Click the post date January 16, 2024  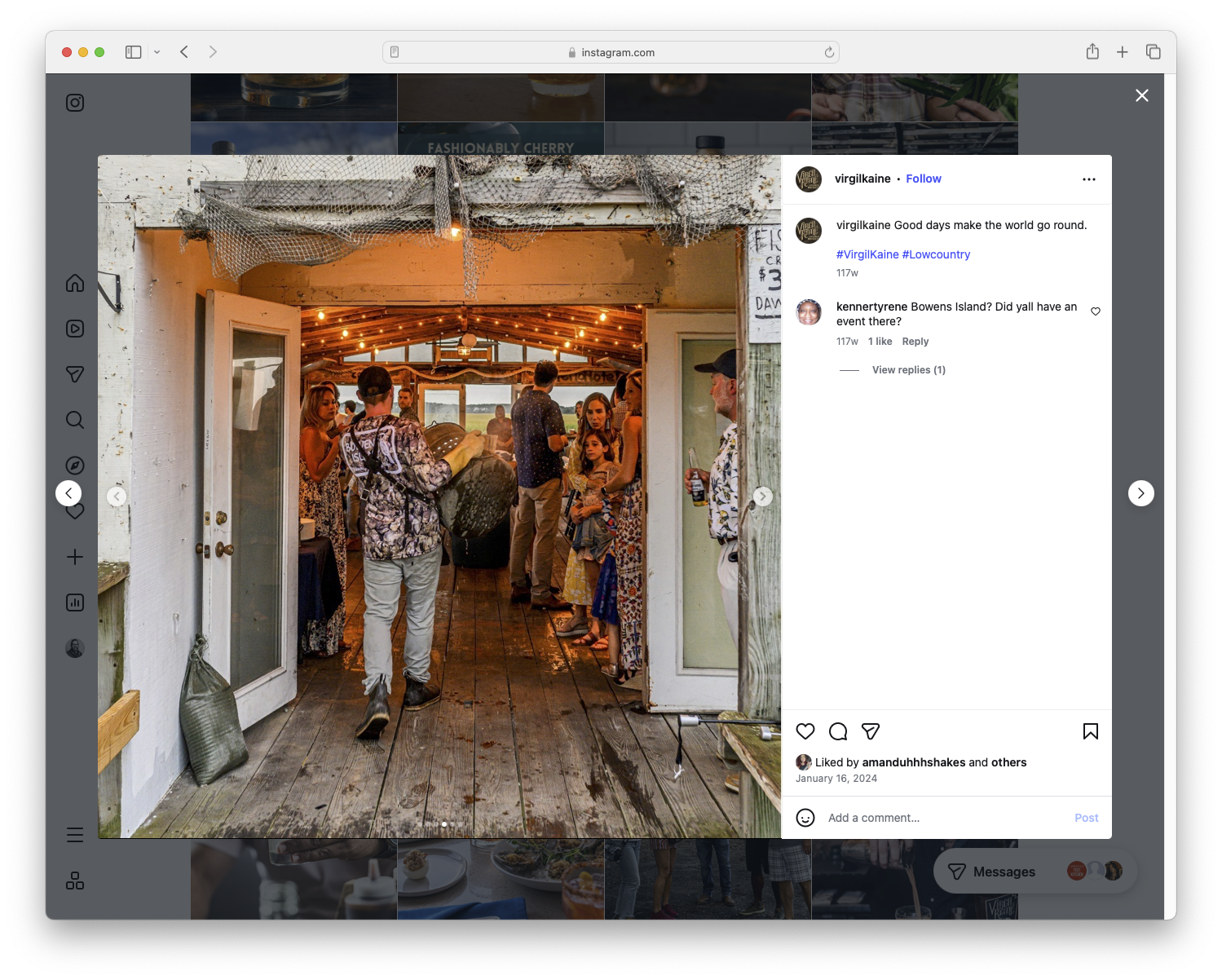(836, 779)
